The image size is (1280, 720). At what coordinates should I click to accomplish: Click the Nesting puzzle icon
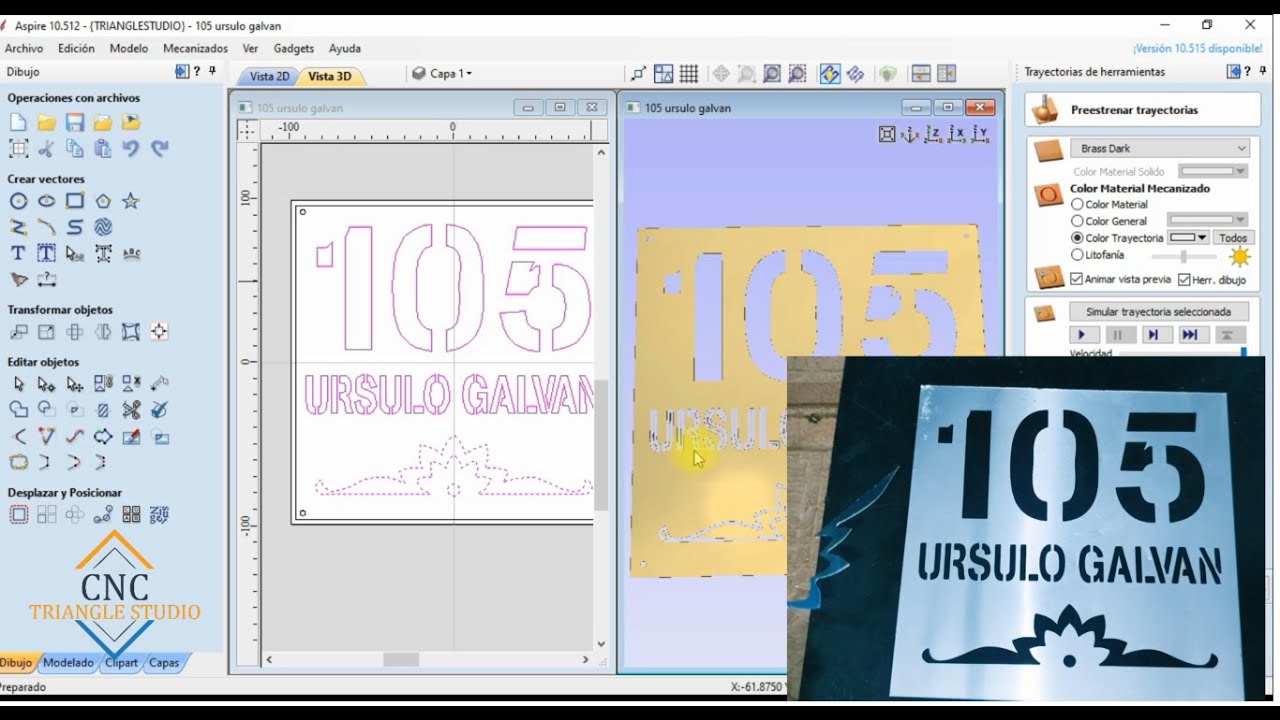158,515
